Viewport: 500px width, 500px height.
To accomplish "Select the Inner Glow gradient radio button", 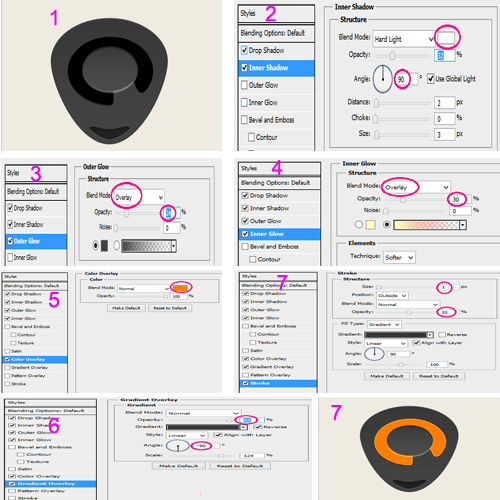I will 387,225.
